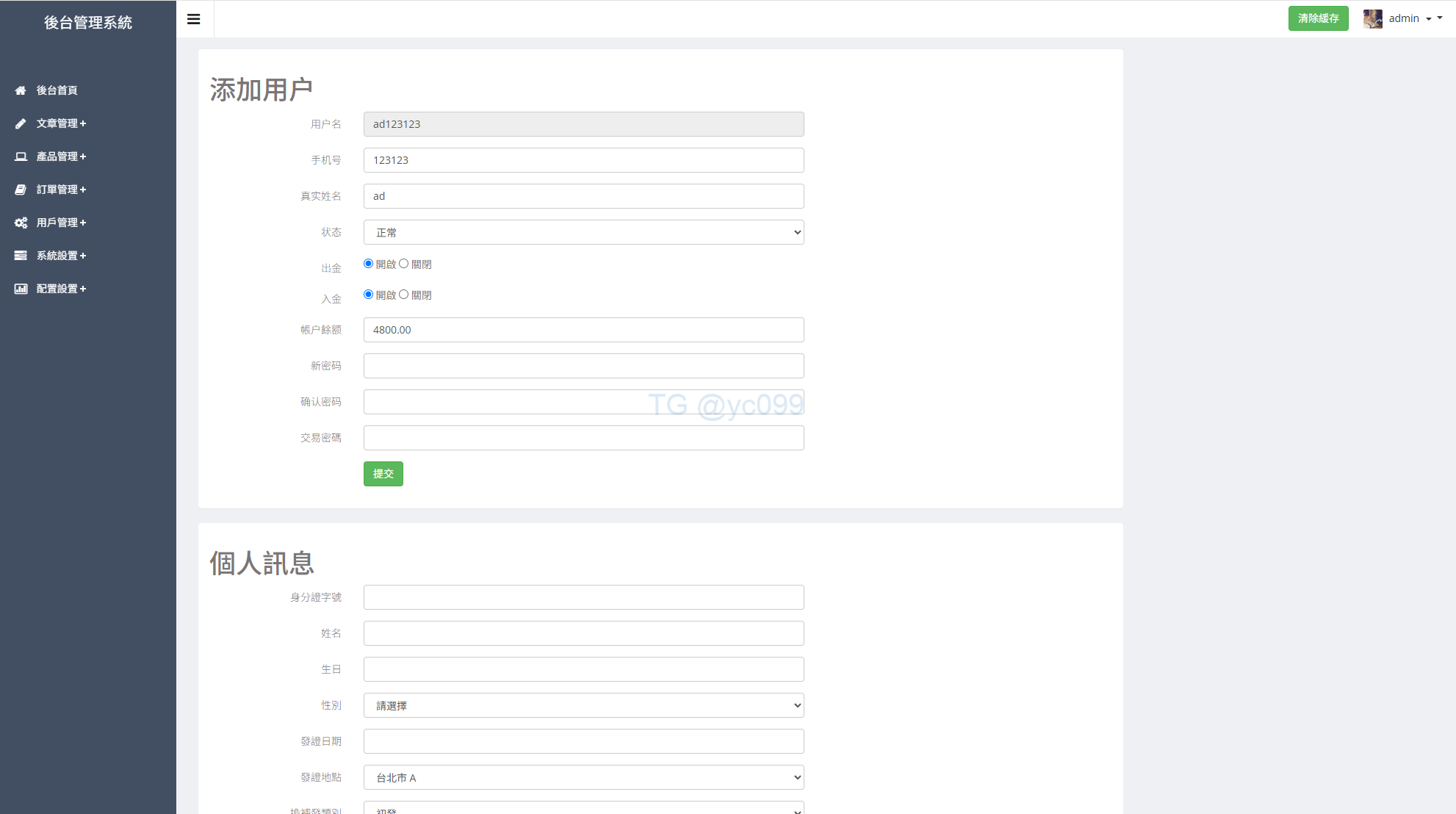
Task: Click the admin avatar thumbnail
Action: pyautogui.click(x=1372, y=18)
